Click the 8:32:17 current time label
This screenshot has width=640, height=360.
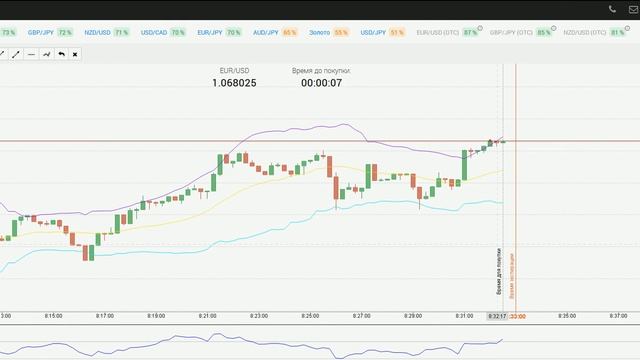point(497,316)
